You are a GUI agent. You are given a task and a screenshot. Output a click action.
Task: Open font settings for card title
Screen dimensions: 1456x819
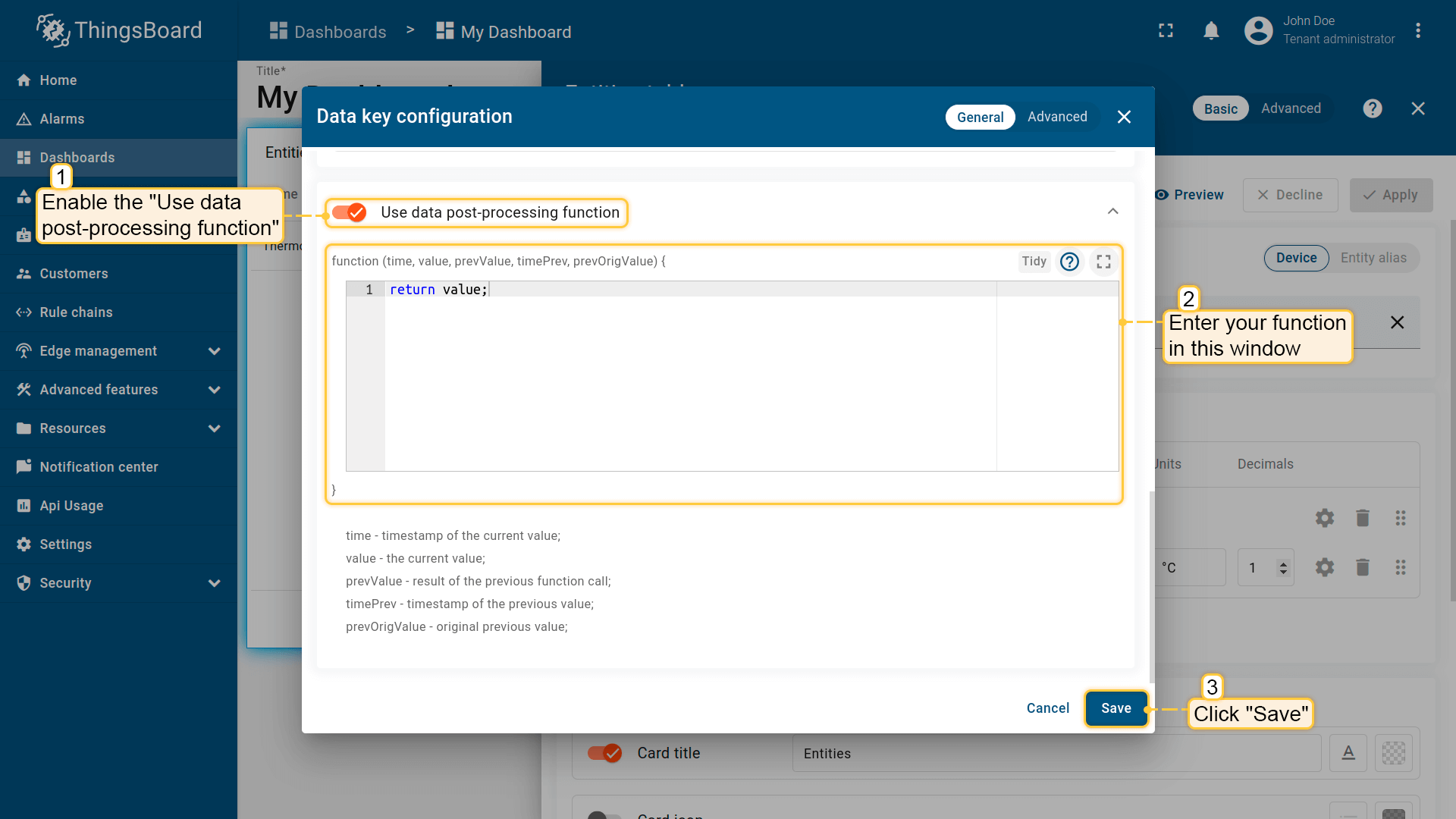(1348, 753)
